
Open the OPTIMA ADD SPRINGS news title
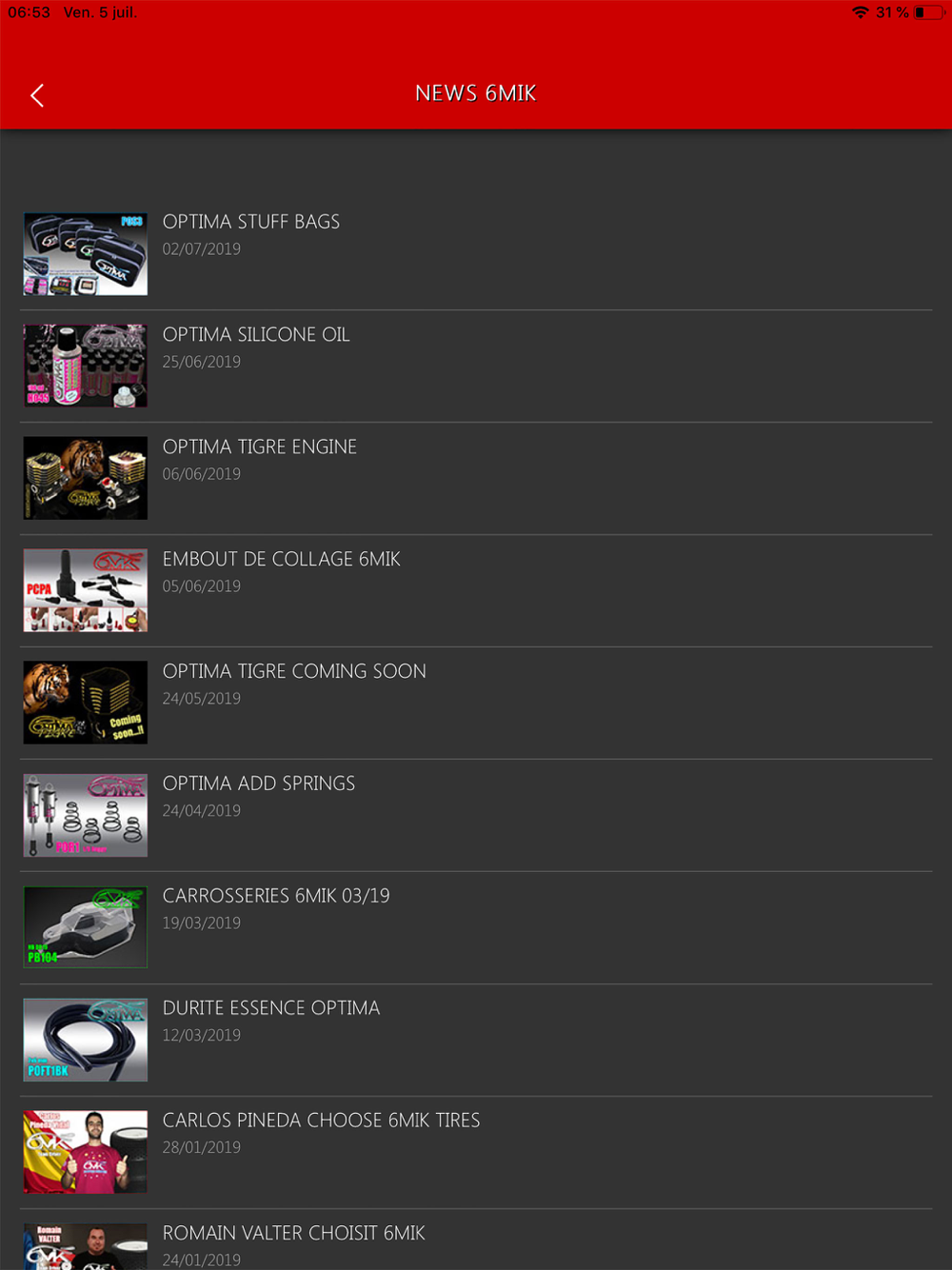click(x=259, y=784)
